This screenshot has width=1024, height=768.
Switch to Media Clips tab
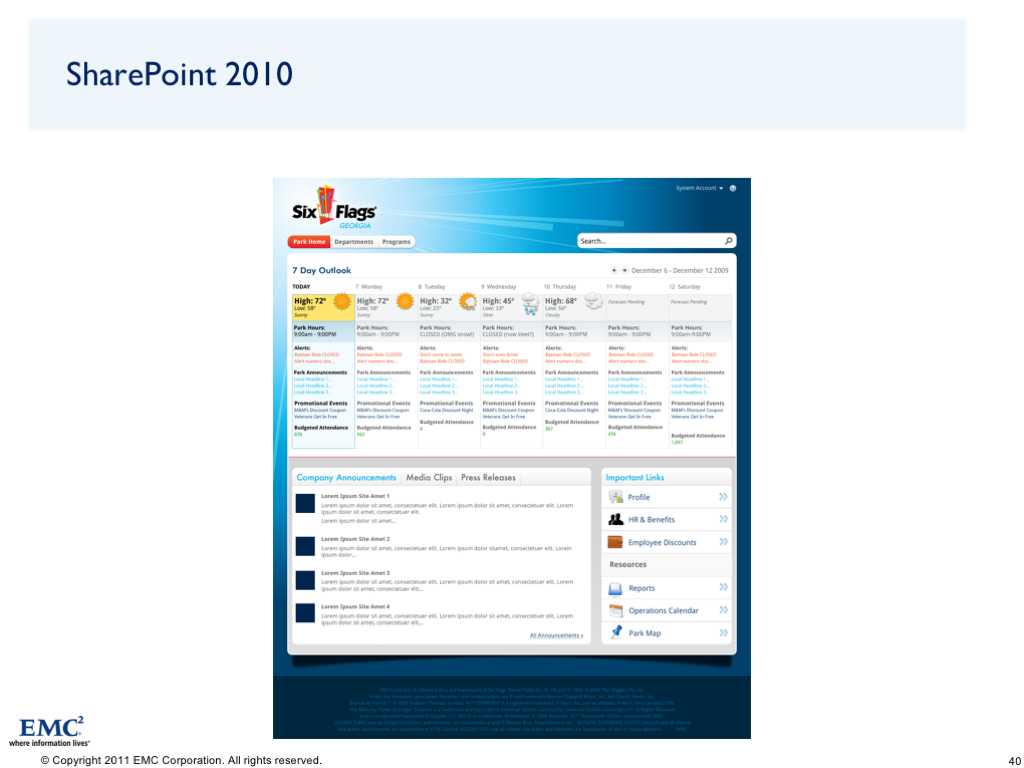429,477
